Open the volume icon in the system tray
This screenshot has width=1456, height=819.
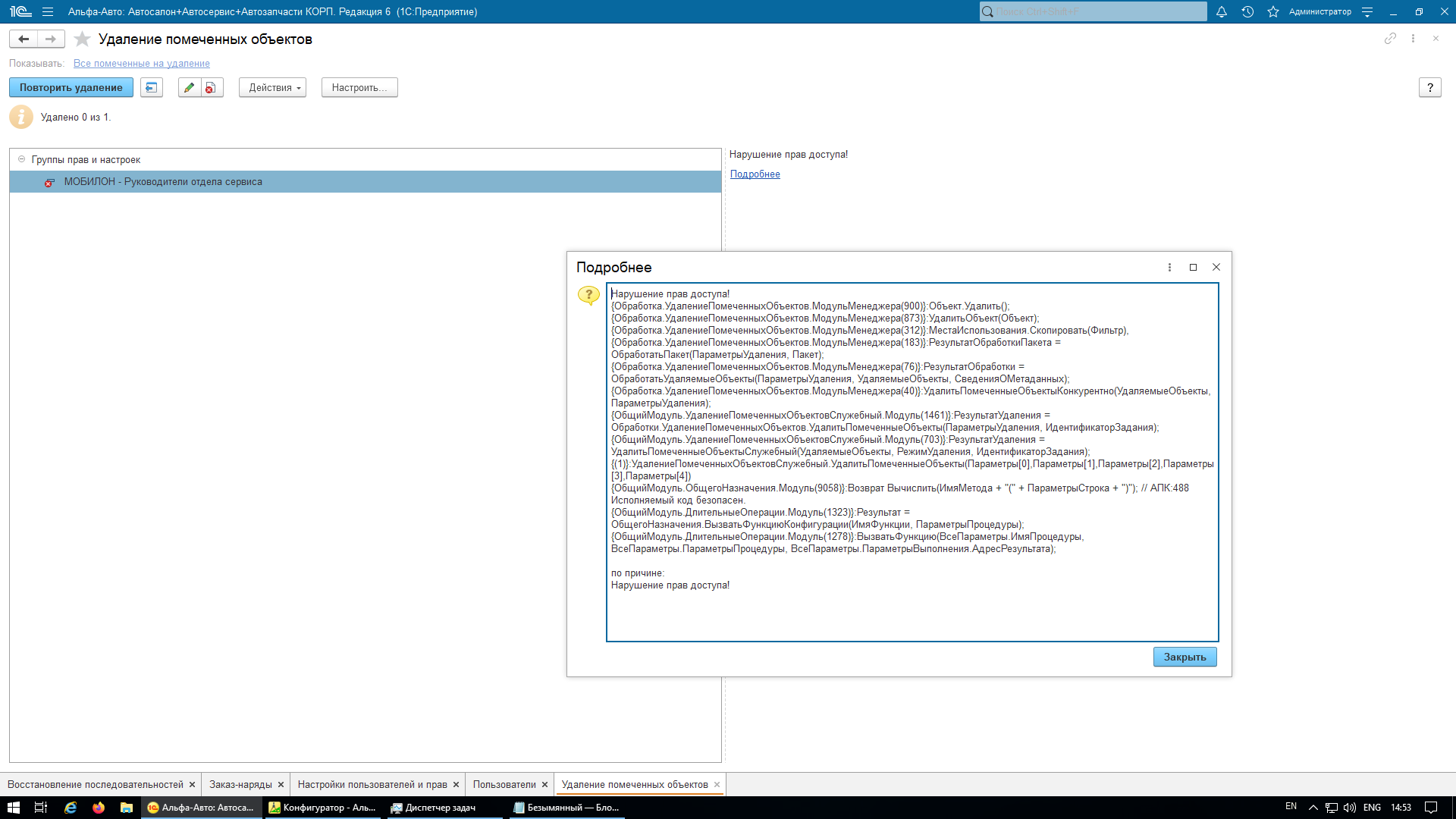(1349, 808)
